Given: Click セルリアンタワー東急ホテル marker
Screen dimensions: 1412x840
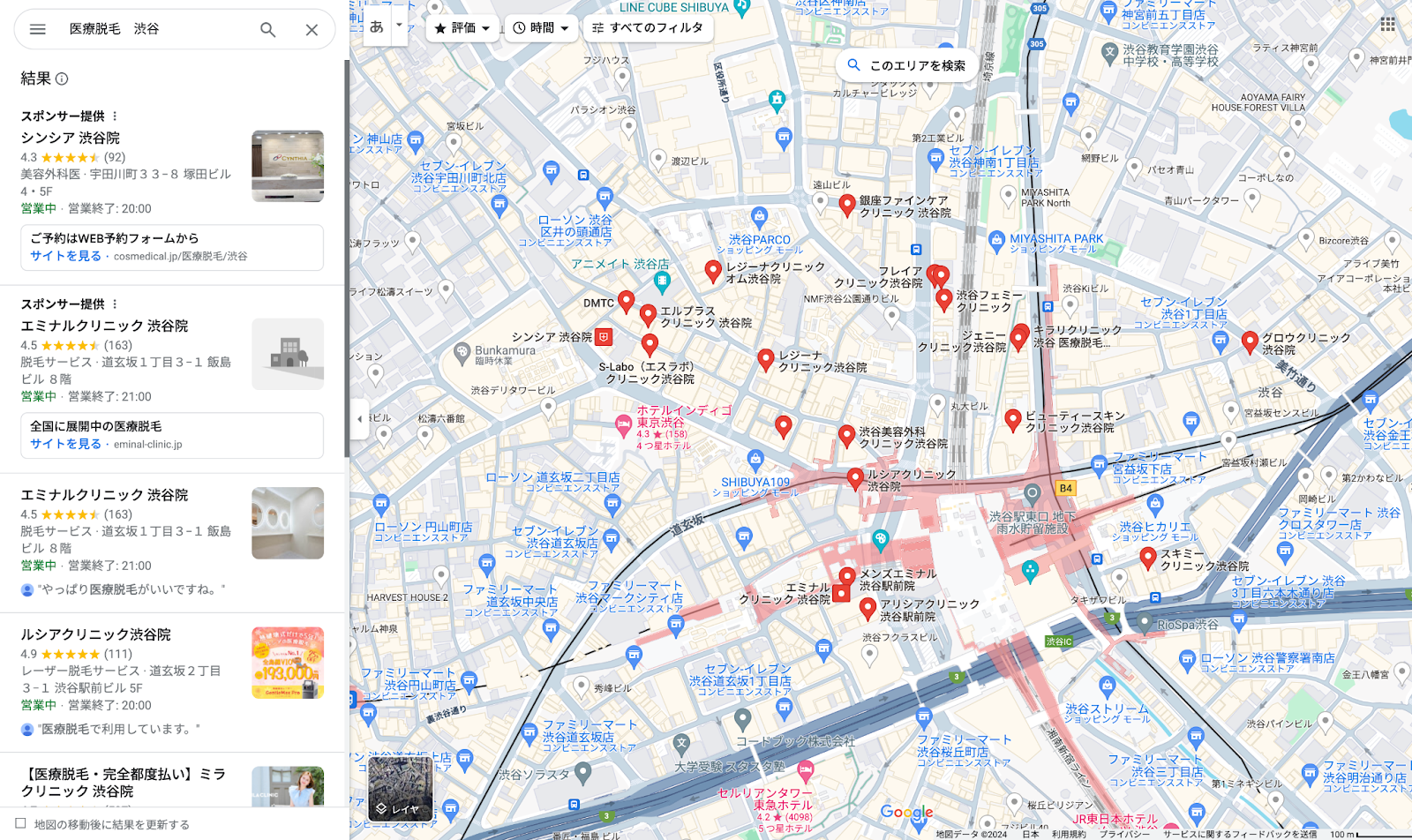Looking at the screenshot, I should pyautogui.click(x=804, y=771).
